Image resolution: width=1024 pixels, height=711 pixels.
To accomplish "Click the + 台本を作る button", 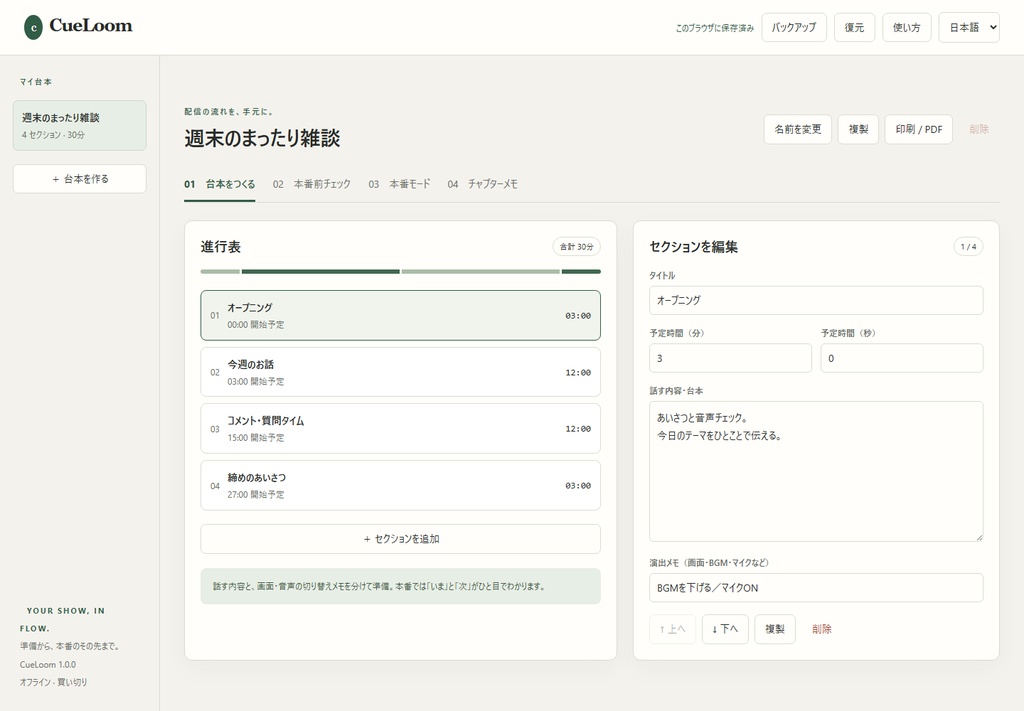I will click(x=80, y=179).
